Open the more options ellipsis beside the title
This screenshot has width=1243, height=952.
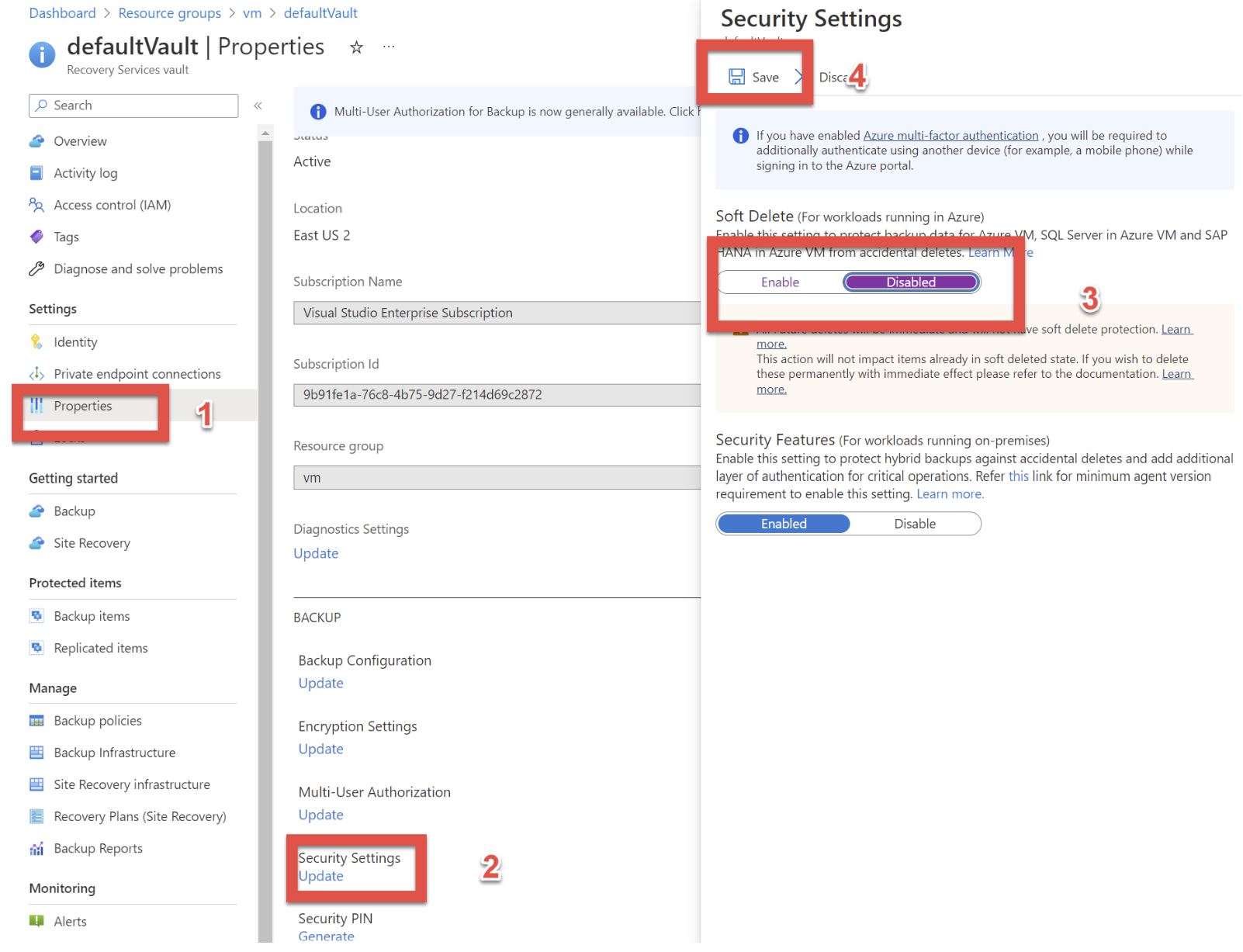389,47
